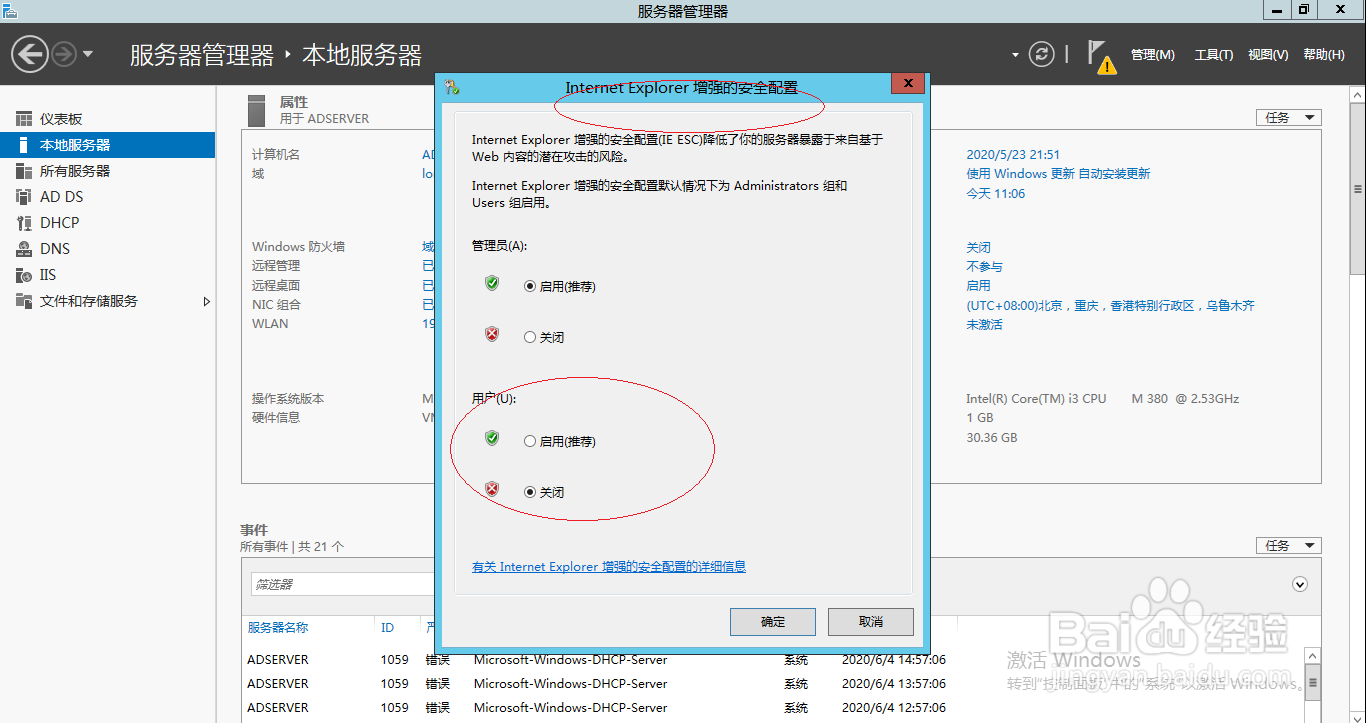
Task: Select 管理员 启用(推荐) radio button
Action: [x=530, y=286]
